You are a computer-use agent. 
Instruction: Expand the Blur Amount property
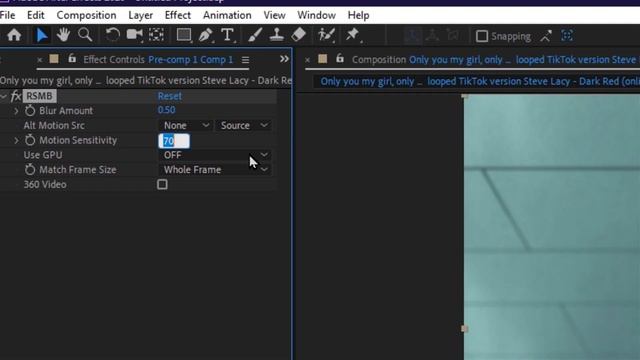point(16,111)
